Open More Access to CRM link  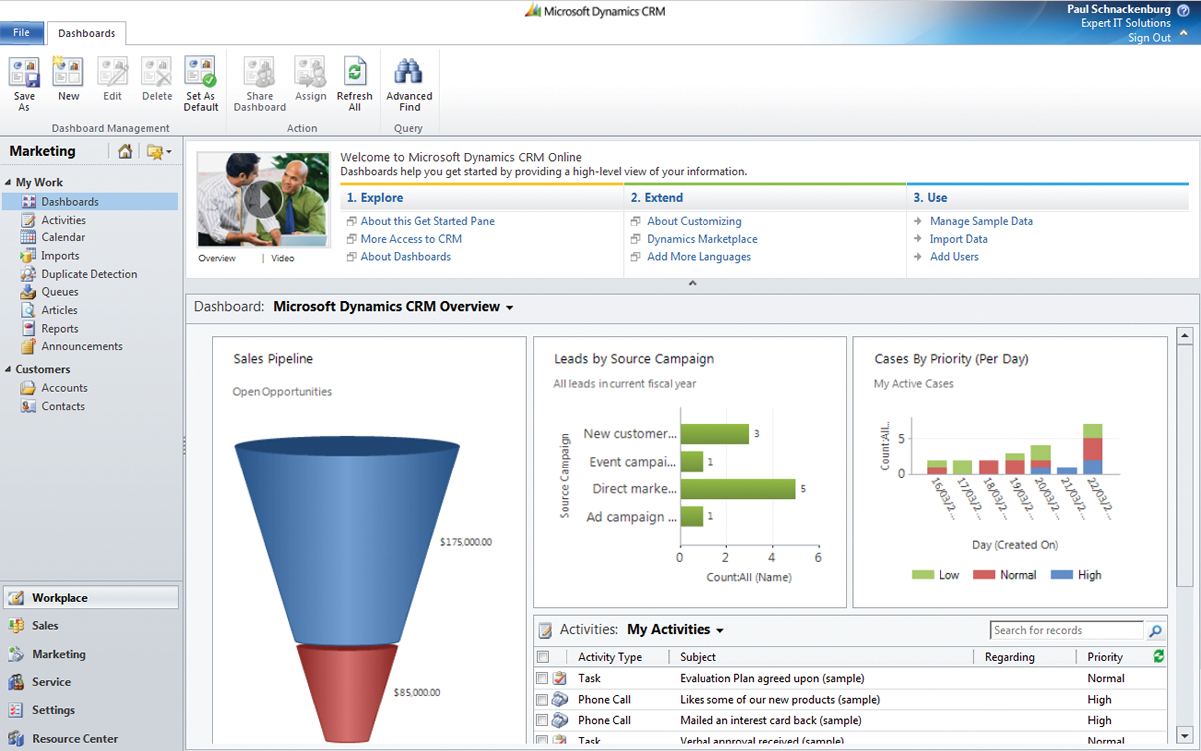click(x=411, y=239)
